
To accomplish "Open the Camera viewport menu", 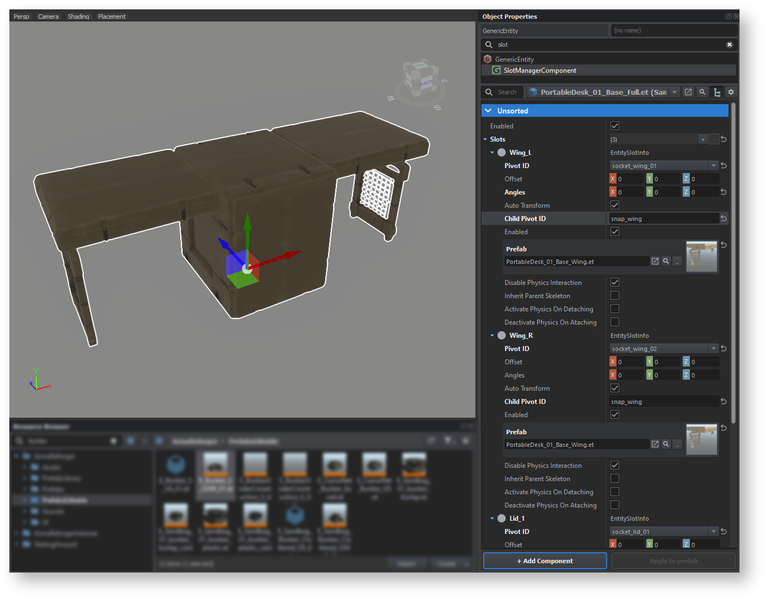I will 48,17.
